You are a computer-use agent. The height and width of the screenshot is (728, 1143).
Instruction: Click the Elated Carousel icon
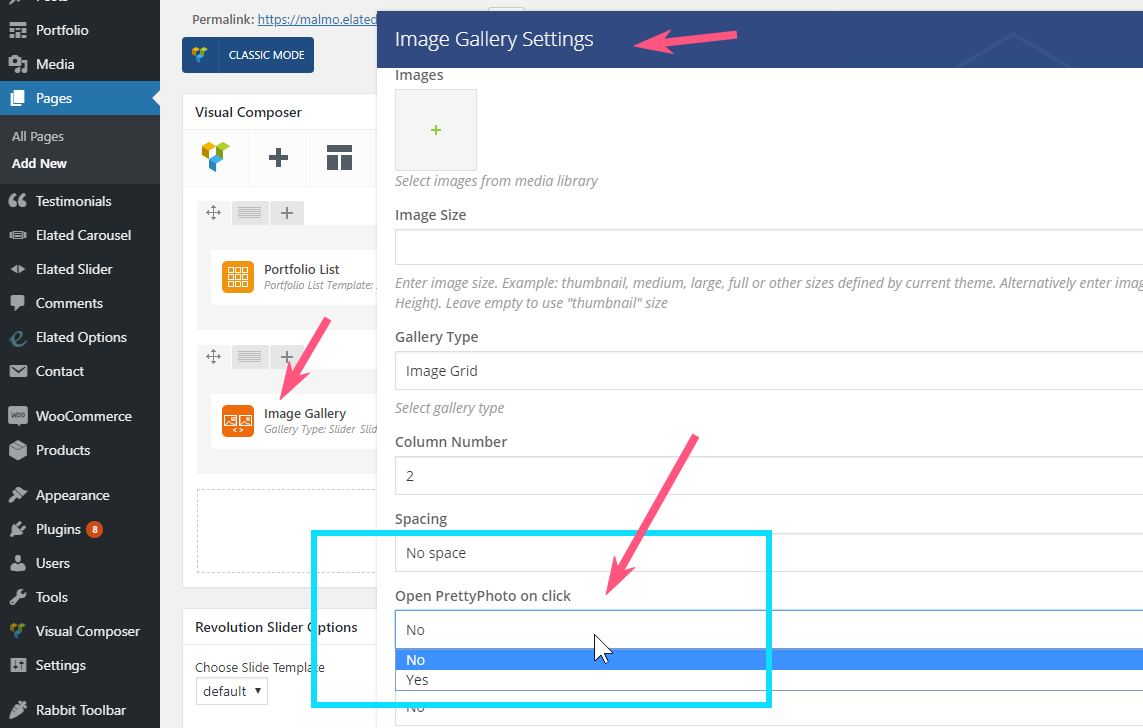pyautogui.click(x=17, y=235)
